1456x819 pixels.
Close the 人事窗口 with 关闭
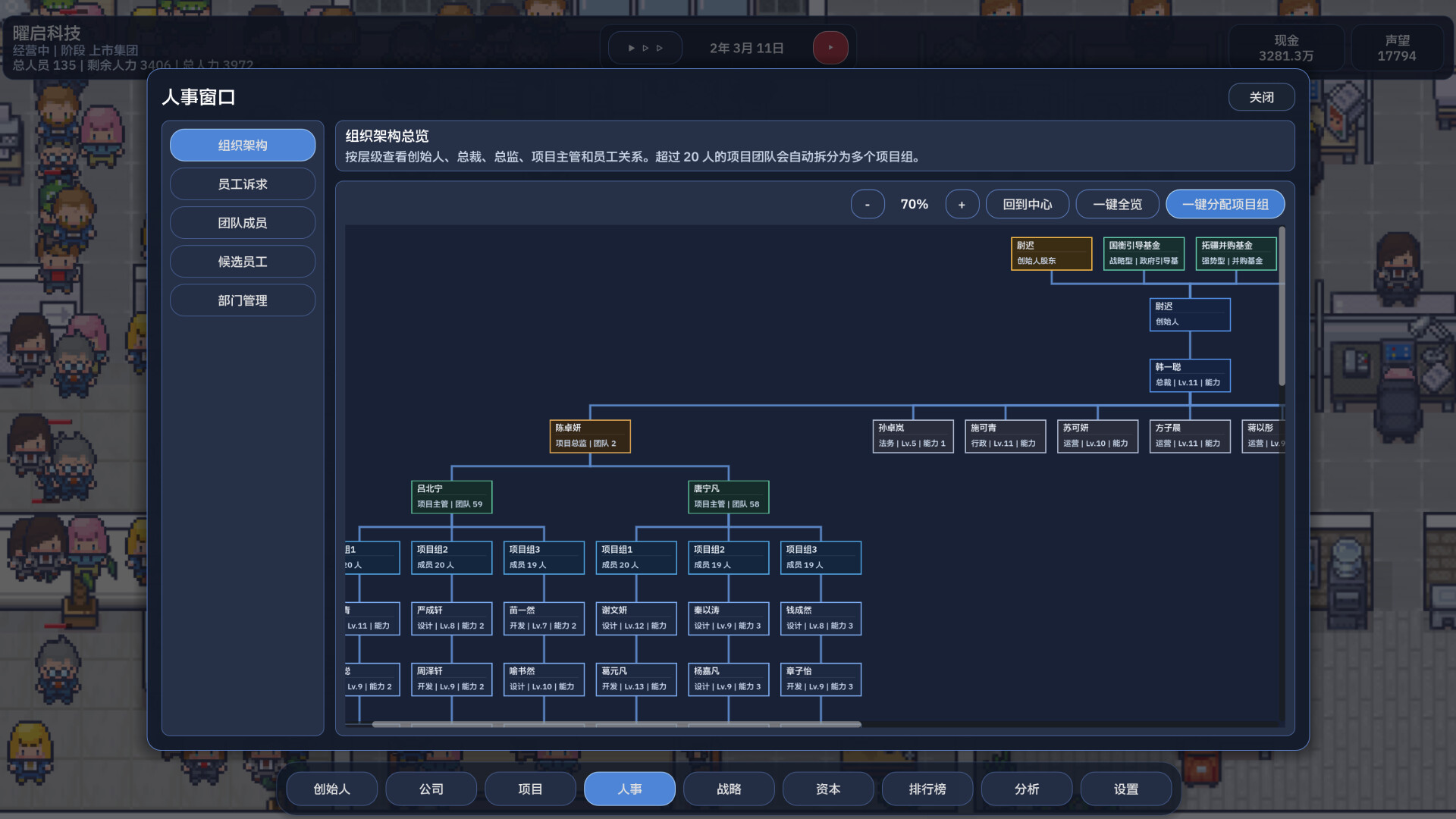click(1261, 97)
